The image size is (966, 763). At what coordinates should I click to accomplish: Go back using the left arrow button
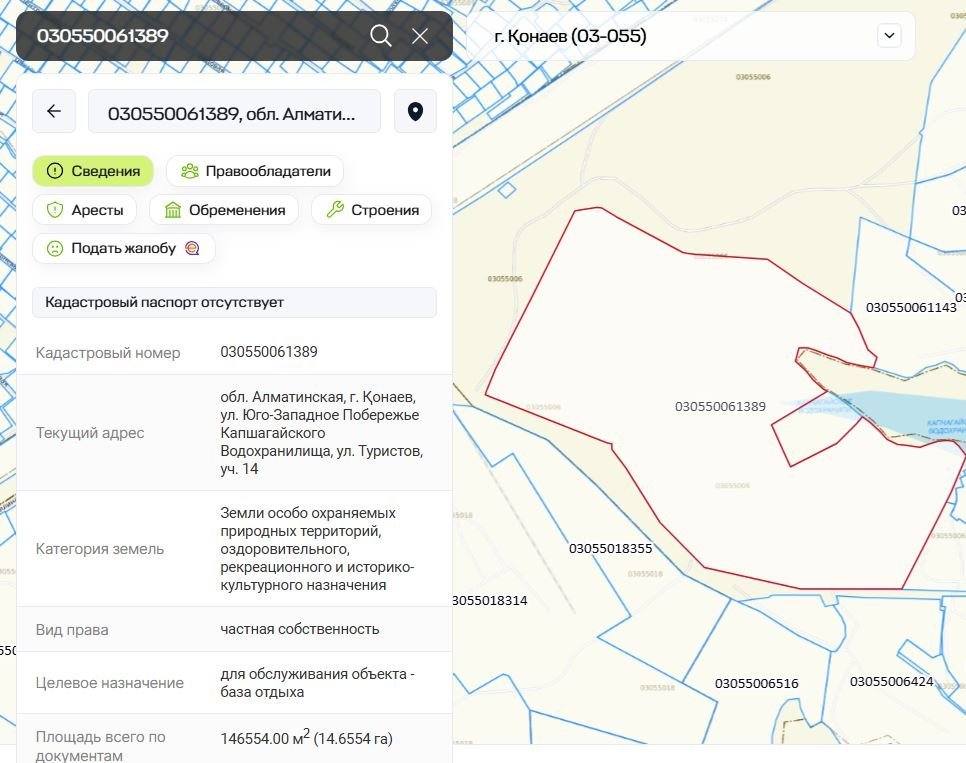(54, 112)
